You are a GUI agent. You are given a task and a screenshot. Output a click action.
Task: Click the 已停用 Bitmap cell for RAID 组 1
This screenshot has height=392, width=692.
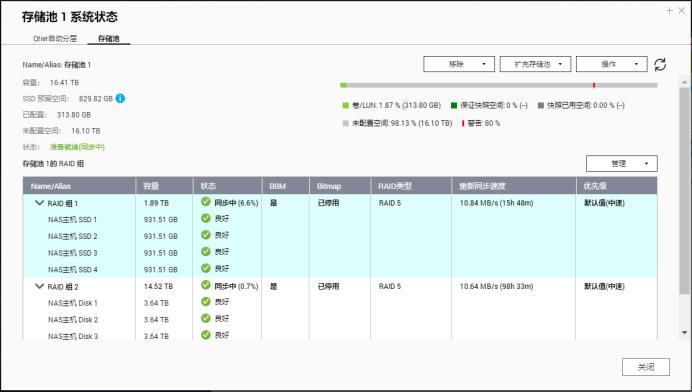(328, 203)
